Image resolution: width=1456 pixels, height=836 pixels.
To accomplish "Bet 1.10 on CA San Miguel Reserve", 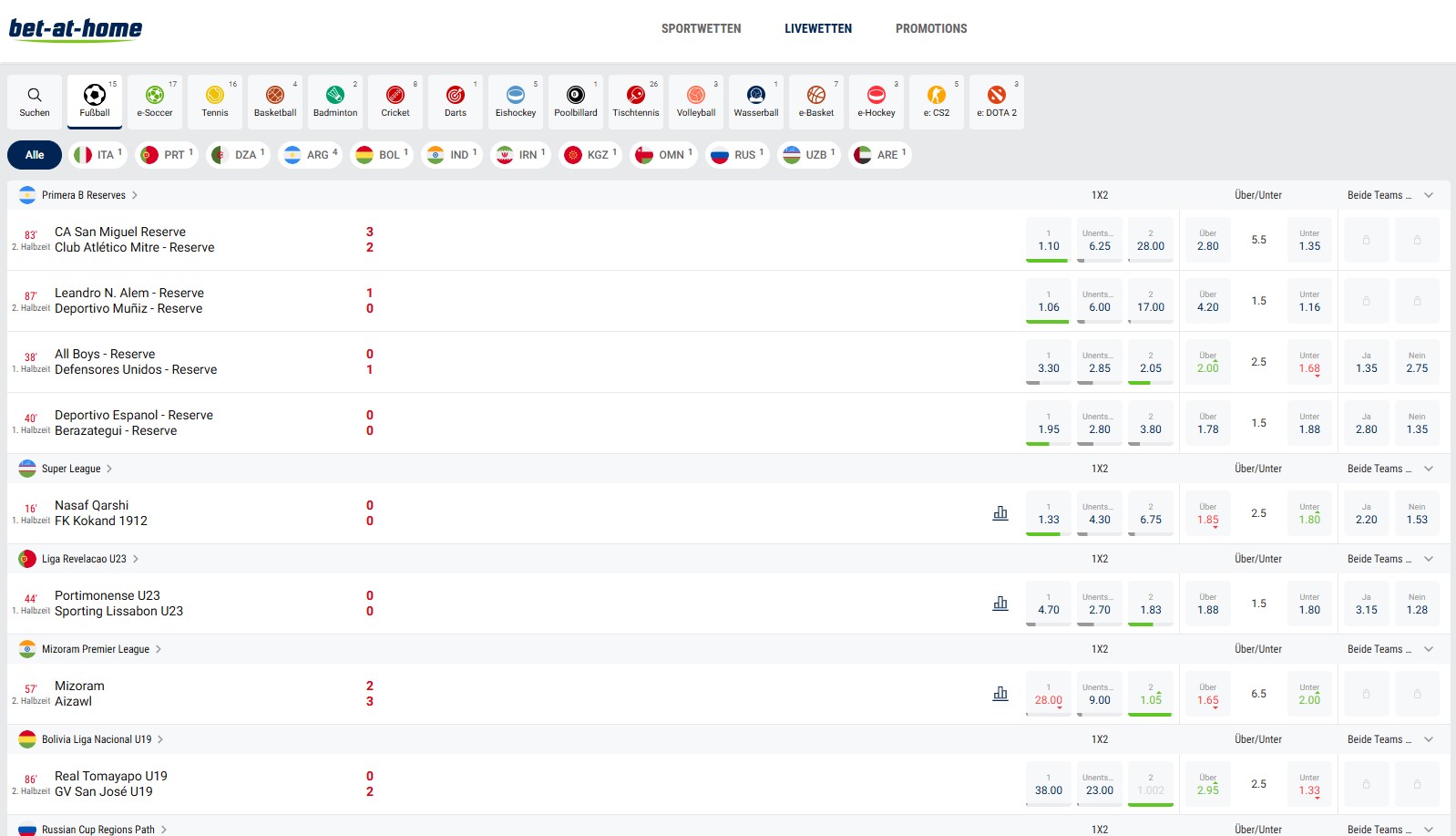I will coord(1049,241).
